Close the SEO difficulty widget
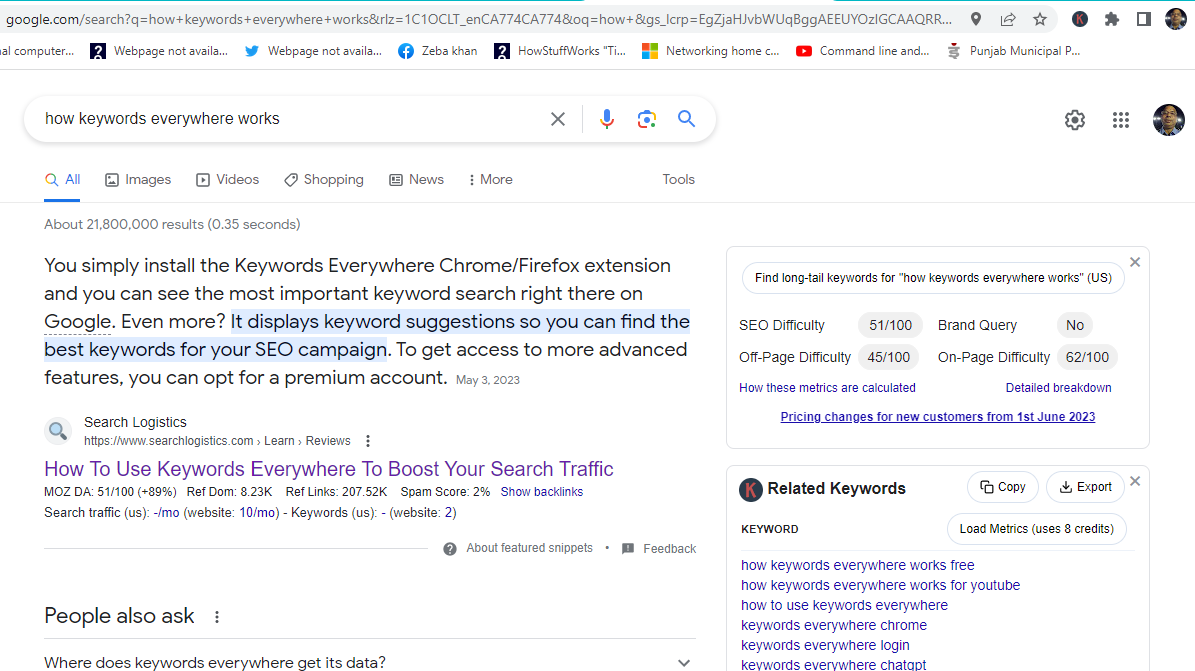This screenshot has width=1195, height=671. click(1135, 262)
